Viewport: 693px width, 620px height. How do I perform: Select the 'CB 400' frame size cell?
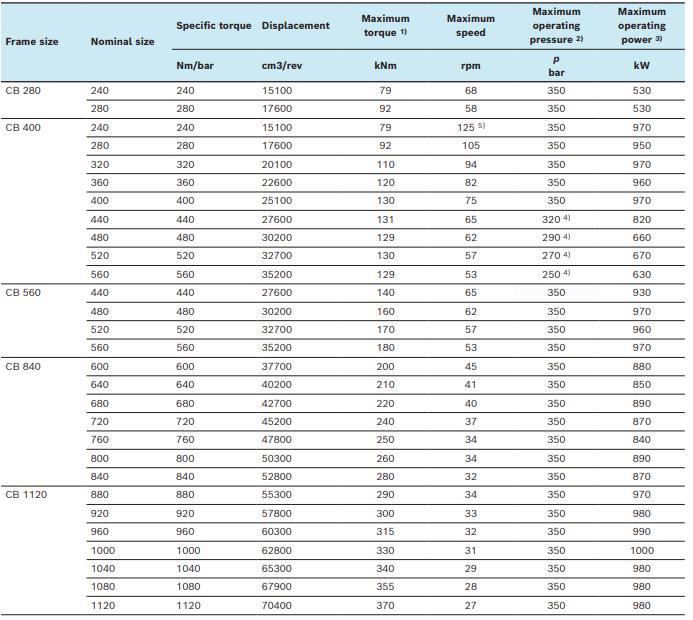click(23, 128)
